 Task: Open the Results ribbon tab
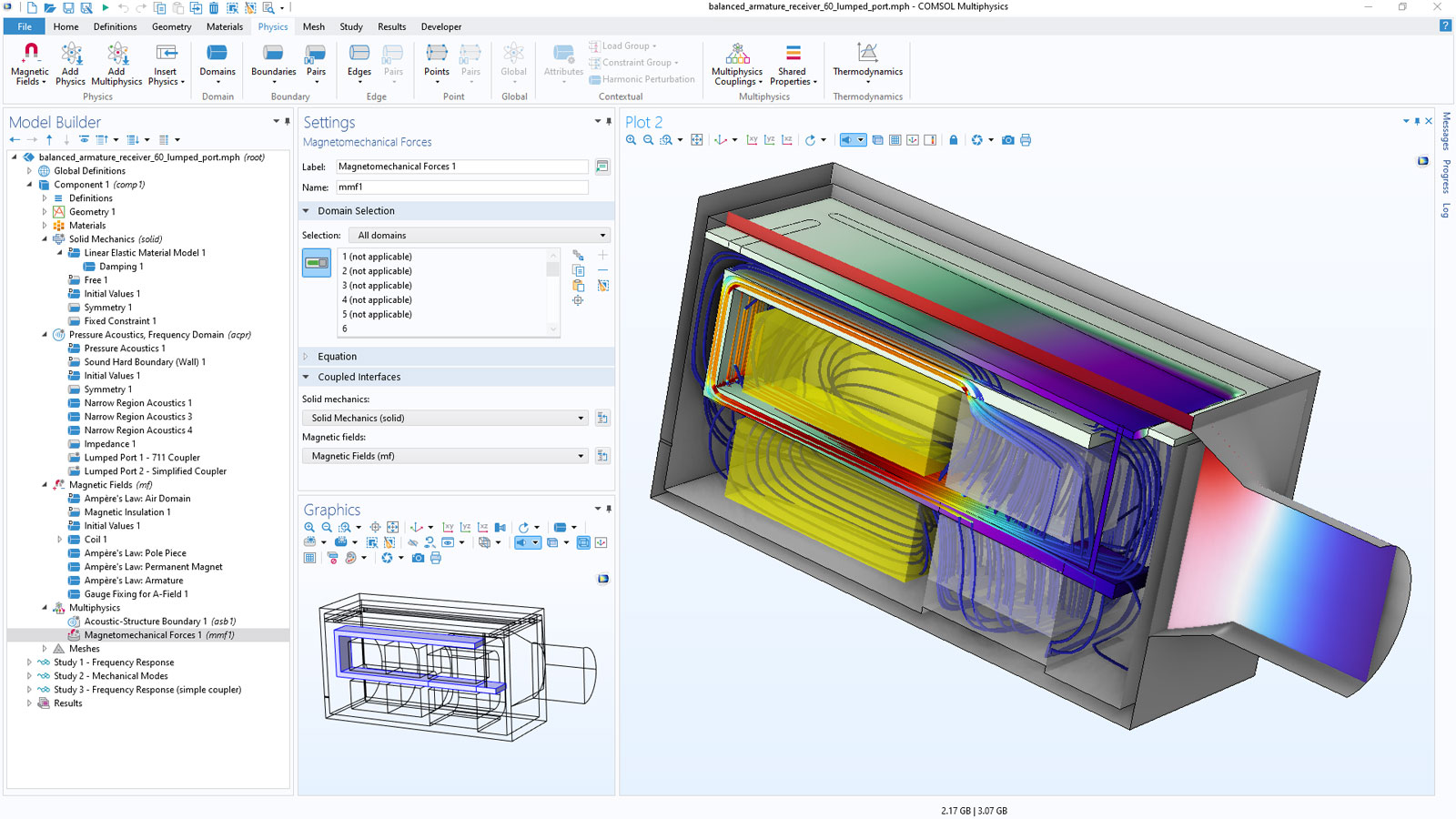tap(391, 26)
